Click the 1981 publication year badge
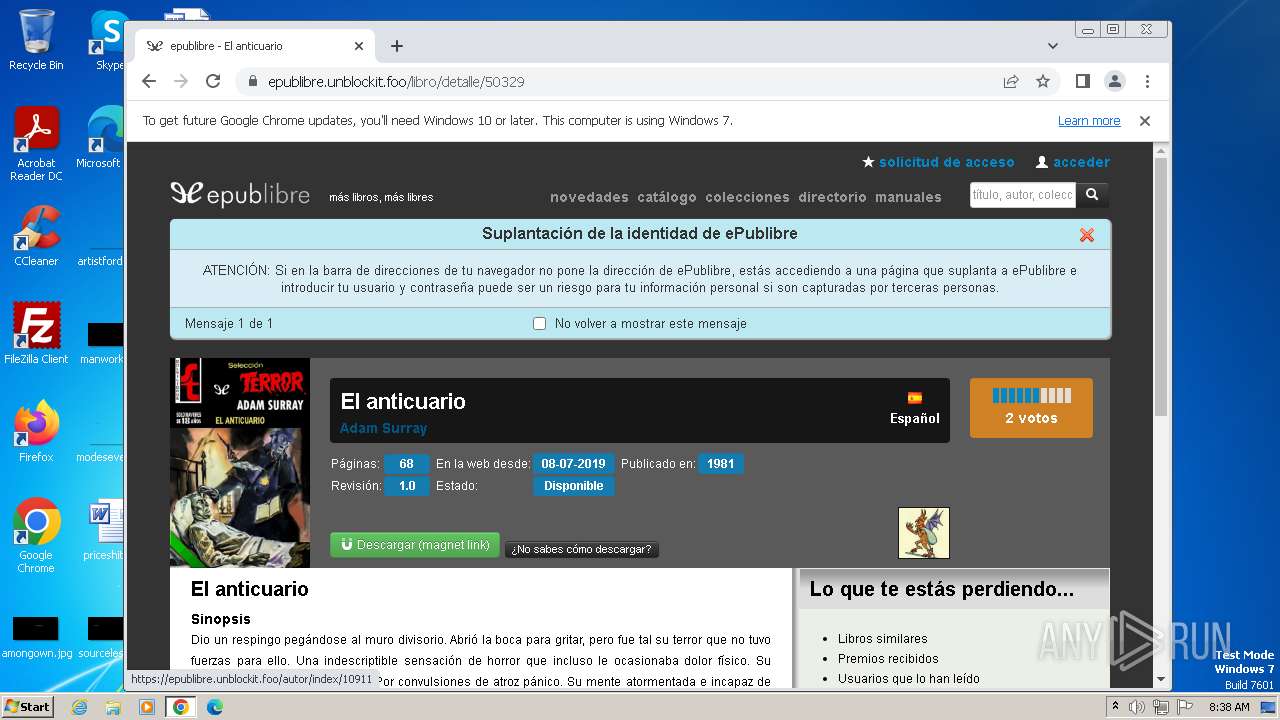Viewport: 1280px width, 720px height. click(x=720, y=464)
